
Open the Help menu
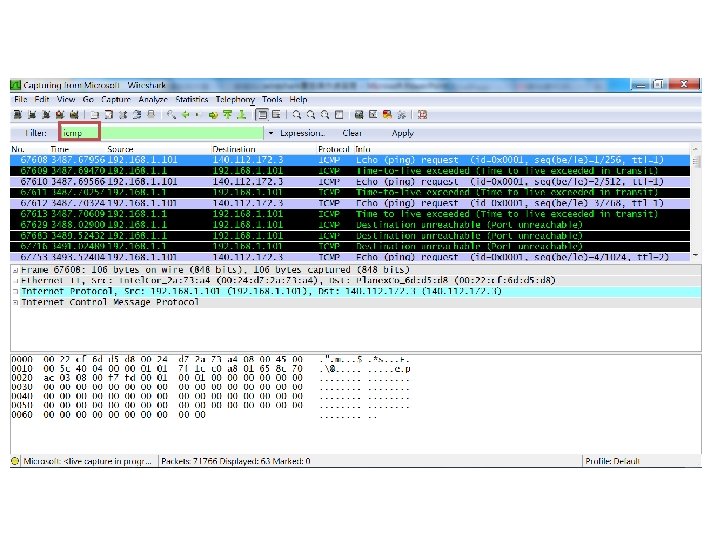click(x=298, y=100)
